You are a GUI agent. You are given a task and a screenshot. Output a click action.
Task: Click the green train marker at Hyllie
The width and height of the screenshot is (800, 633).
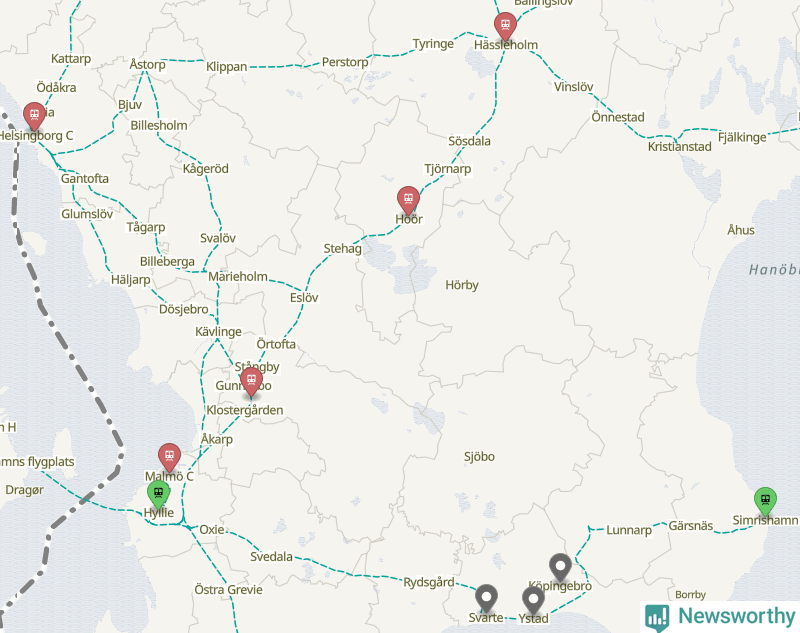[159, 494]
